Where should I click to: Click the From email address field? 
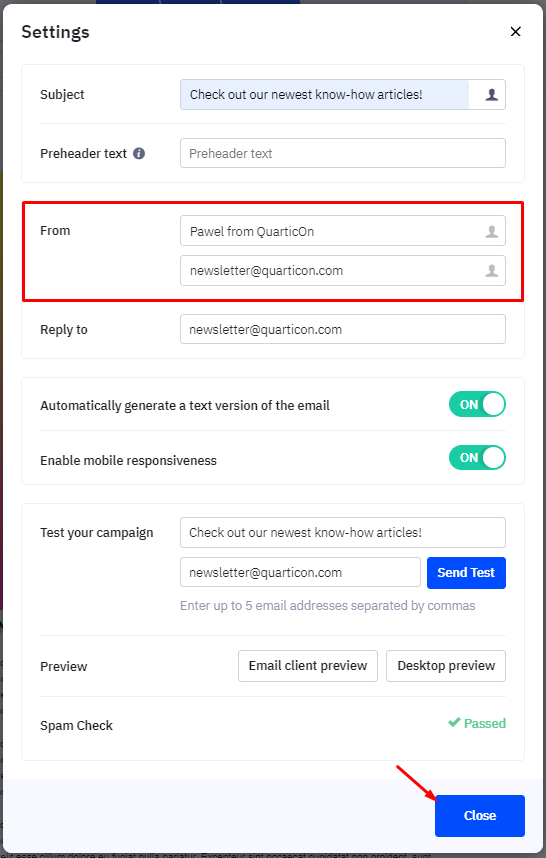click(x=343, y=270)
